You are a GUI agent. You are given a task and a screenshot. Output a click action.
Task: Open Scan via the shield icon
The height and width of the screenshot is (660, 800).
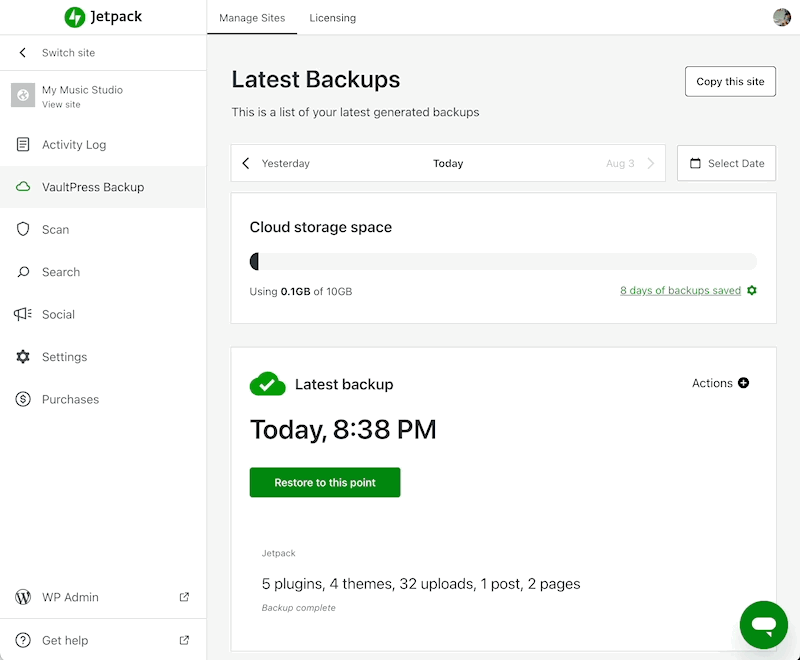(23, 229)
